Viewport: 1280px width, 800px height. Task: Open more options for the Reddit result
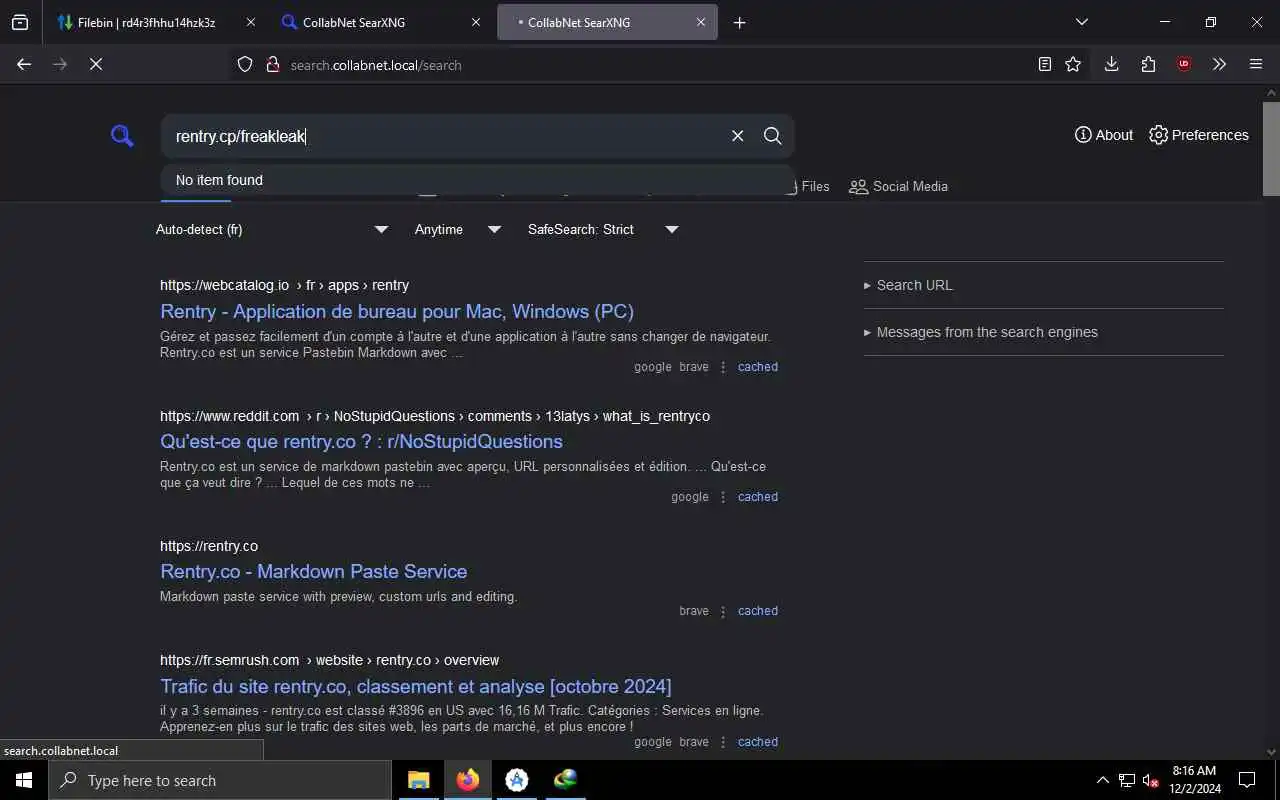[723, 497]
